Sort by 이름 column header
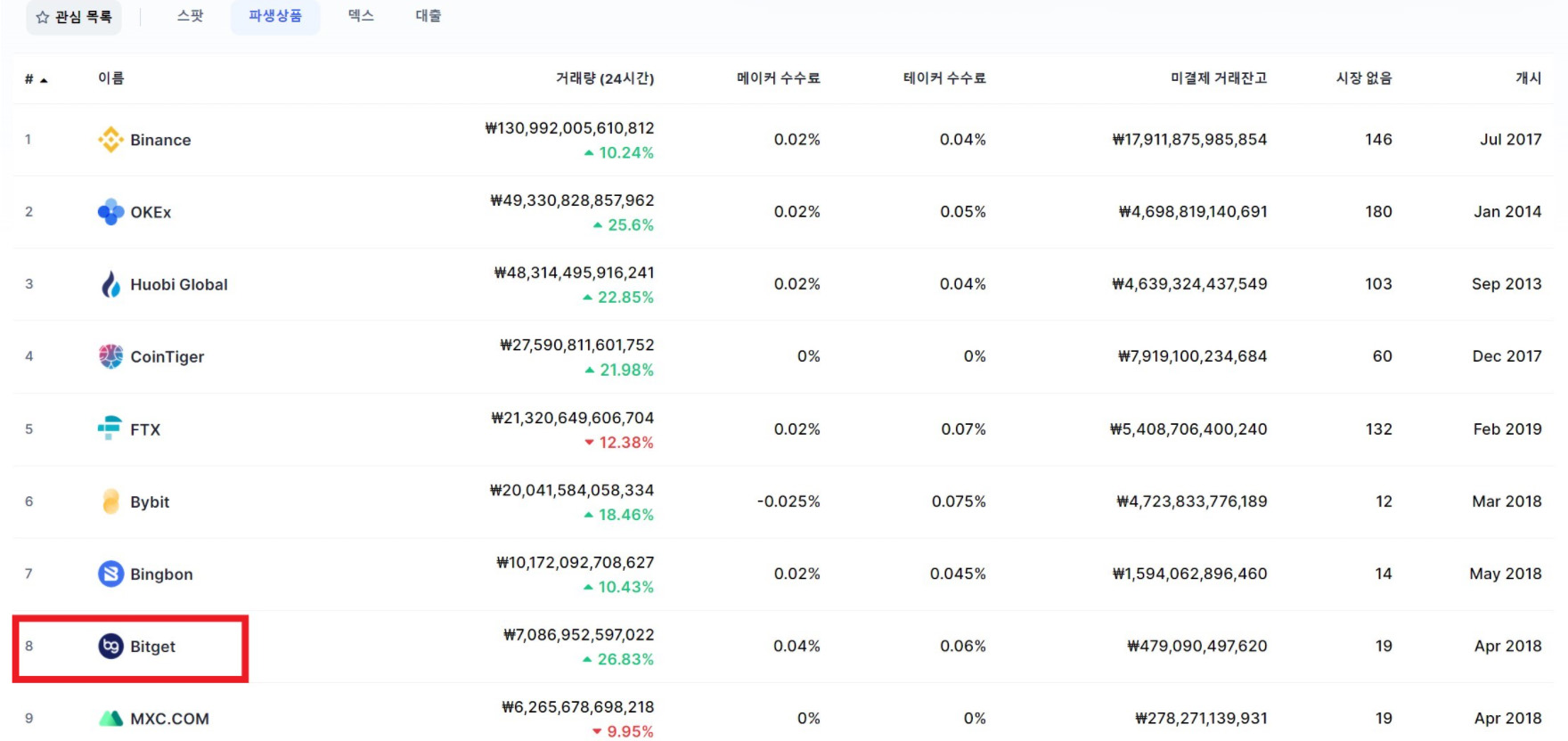 pos(111,78)
